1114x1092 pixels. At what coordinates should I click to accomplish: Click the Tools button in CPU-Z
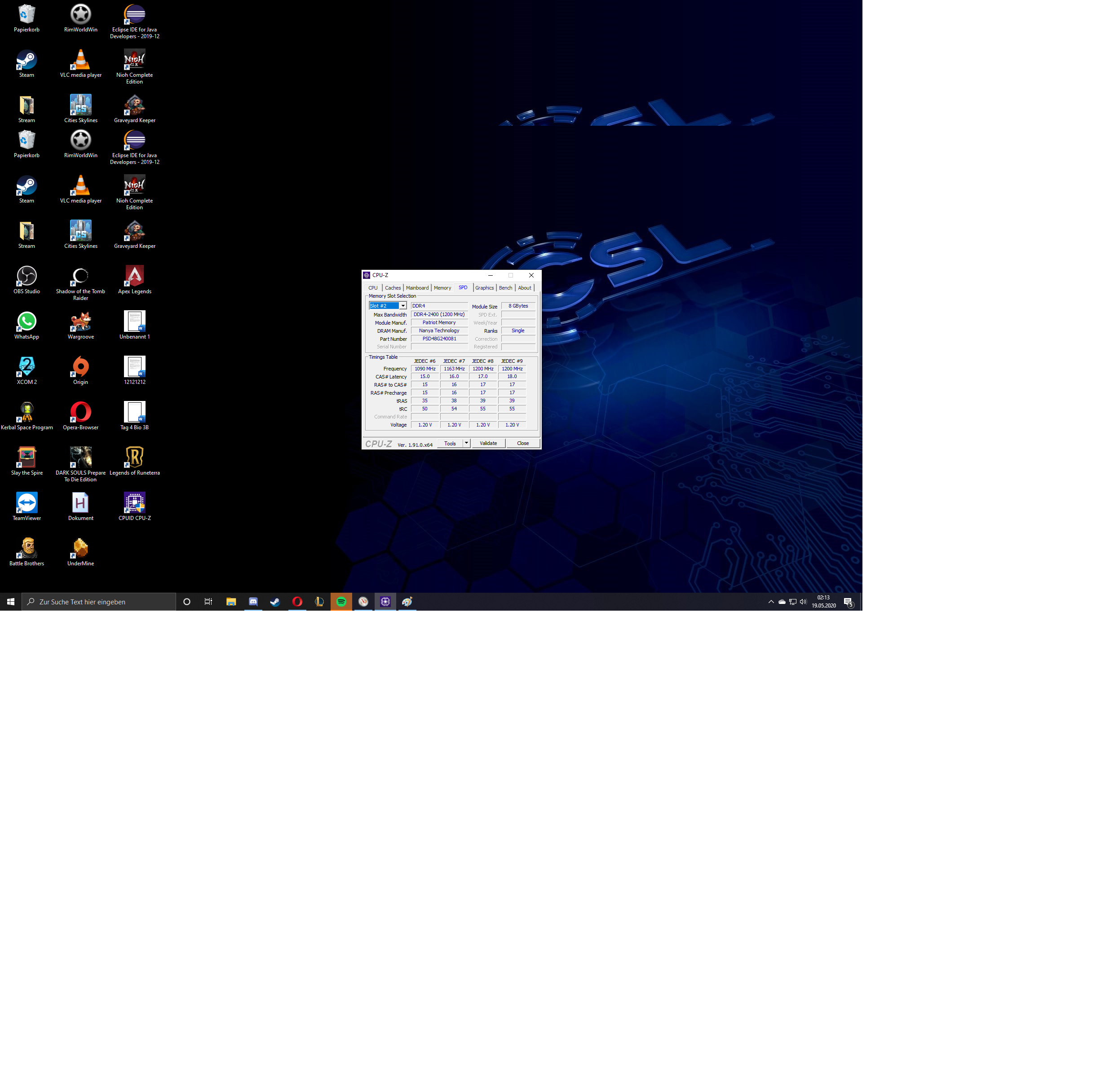click(450, 443)
